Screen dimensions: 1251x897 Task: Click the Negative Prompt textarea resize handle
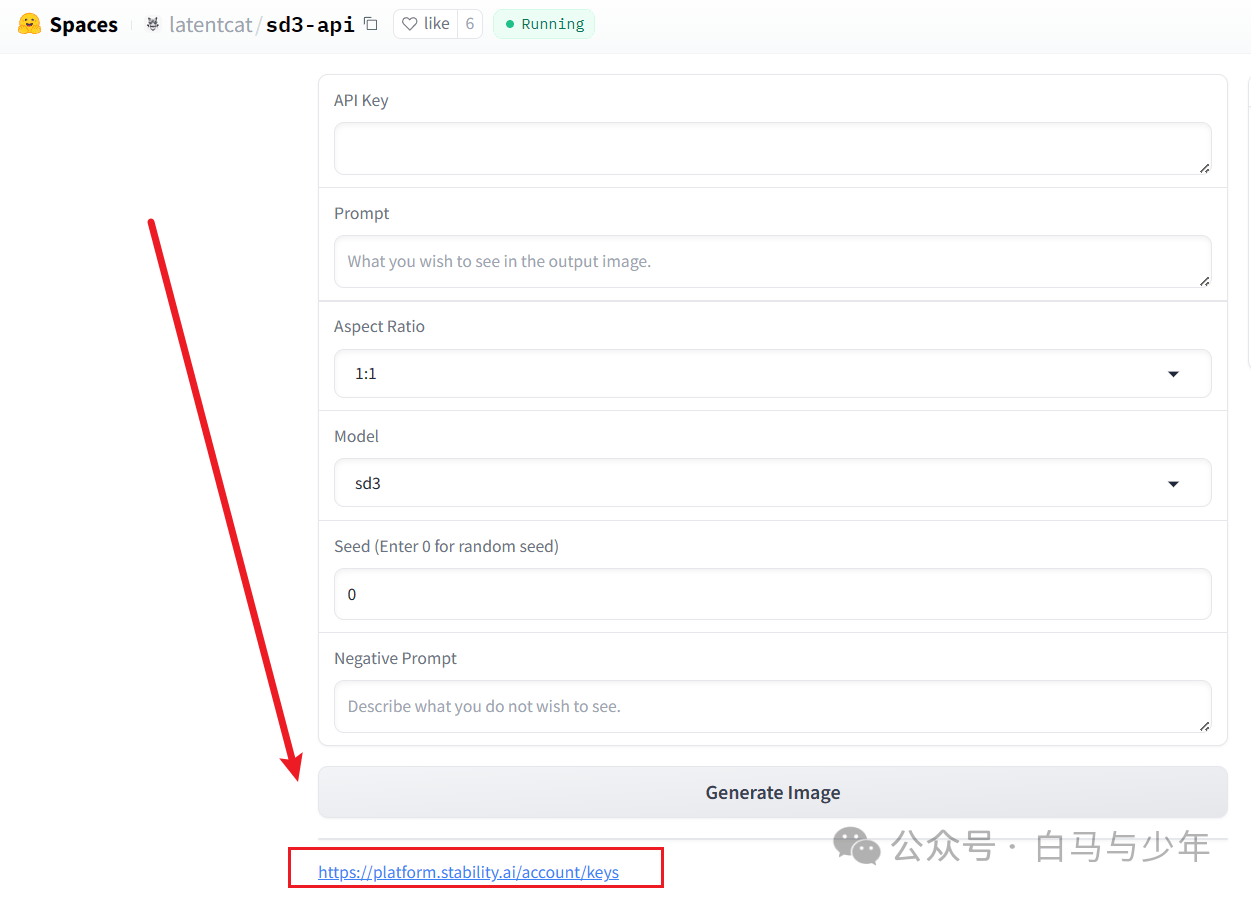1204,726
